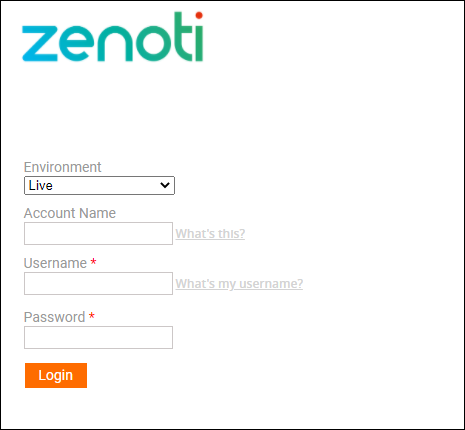Open the "What's my username?" link
Screen dimensions: 465x430
point(239,284)
